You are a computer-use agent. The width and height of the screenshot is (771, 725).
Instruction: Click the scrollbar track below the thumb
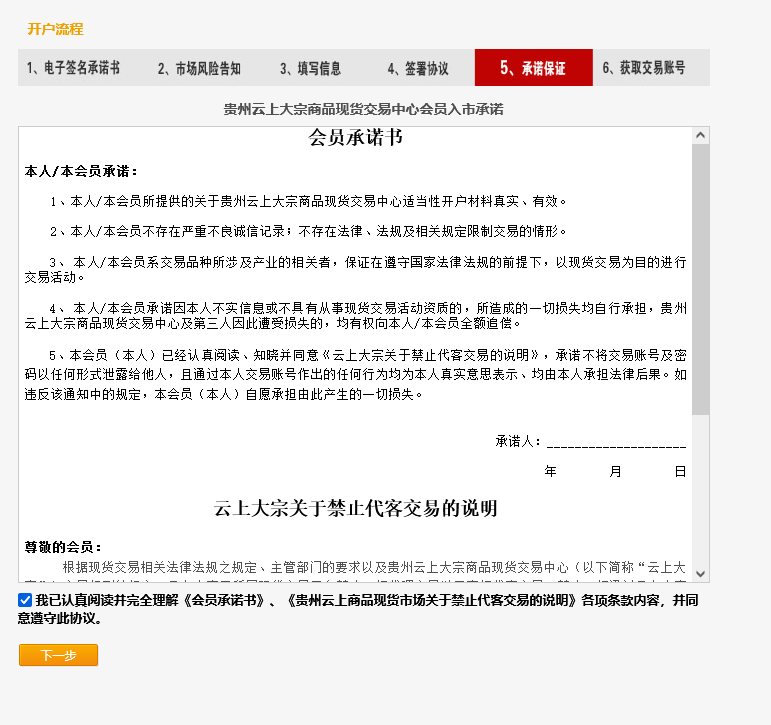click(x=701, y=490)
